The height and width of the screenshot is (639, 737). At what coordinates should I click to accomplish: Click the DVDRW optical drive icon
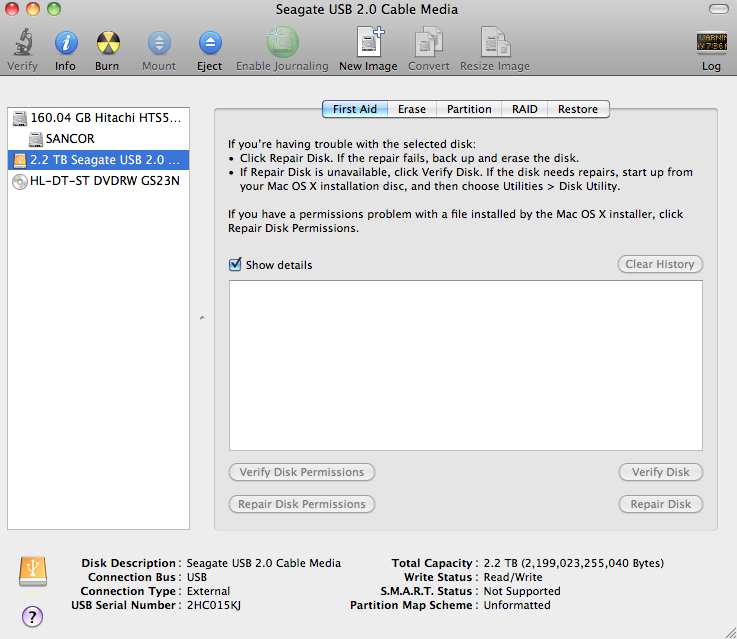click(x=20, y=181)
